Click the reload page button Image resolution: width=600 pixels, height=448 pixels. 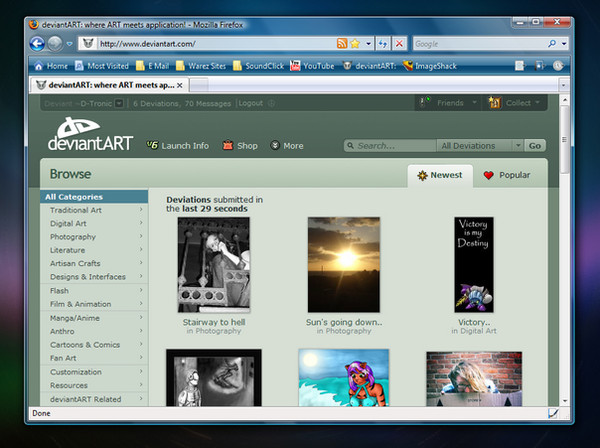[x=383, y=44]
